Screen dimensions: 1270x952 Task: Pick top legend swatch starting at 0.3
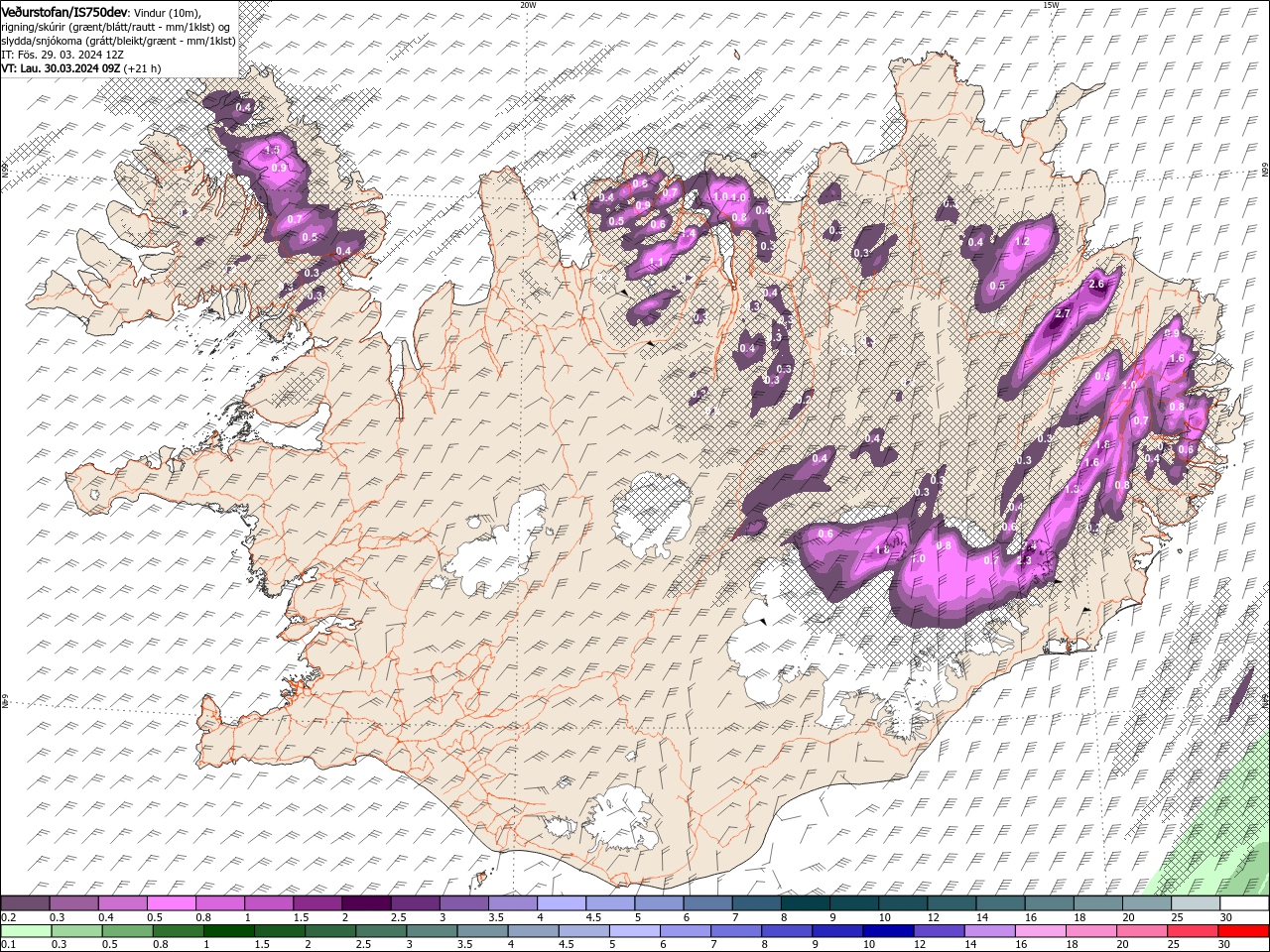click(x=73, y=903)
